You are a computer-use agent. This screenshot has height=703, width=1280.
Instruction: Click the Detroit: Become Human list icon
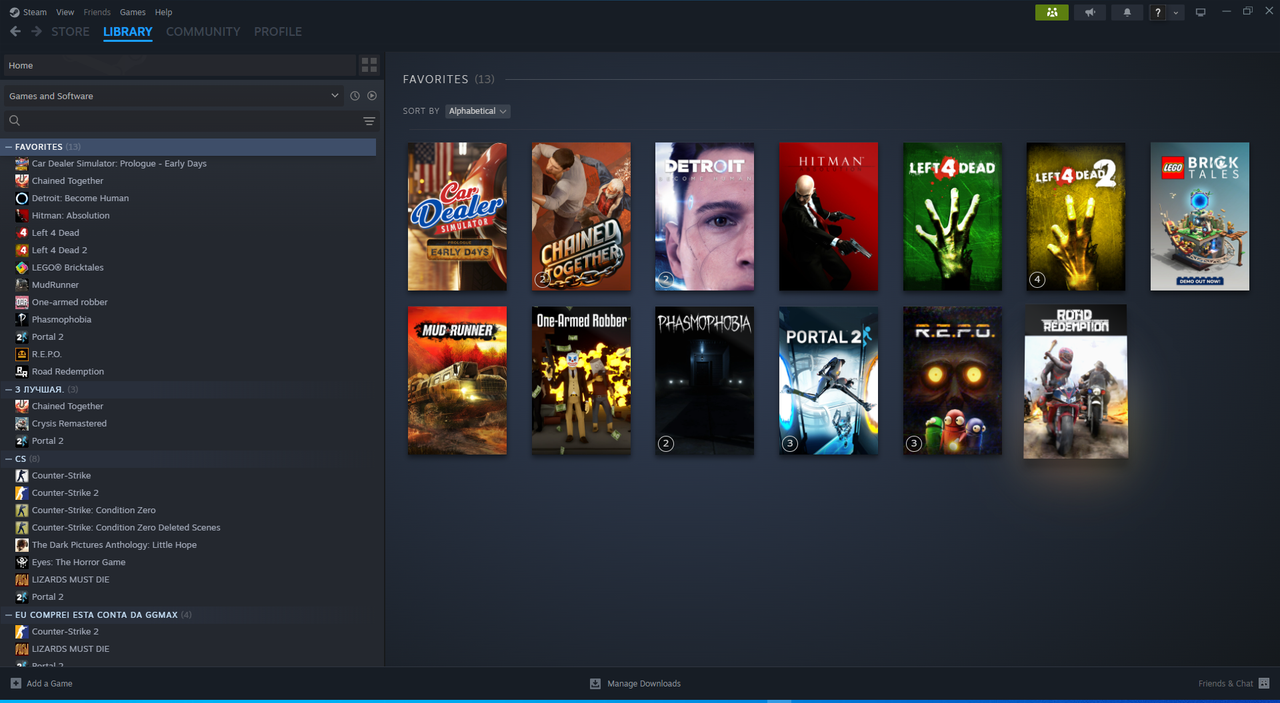[x=22, y=198]
